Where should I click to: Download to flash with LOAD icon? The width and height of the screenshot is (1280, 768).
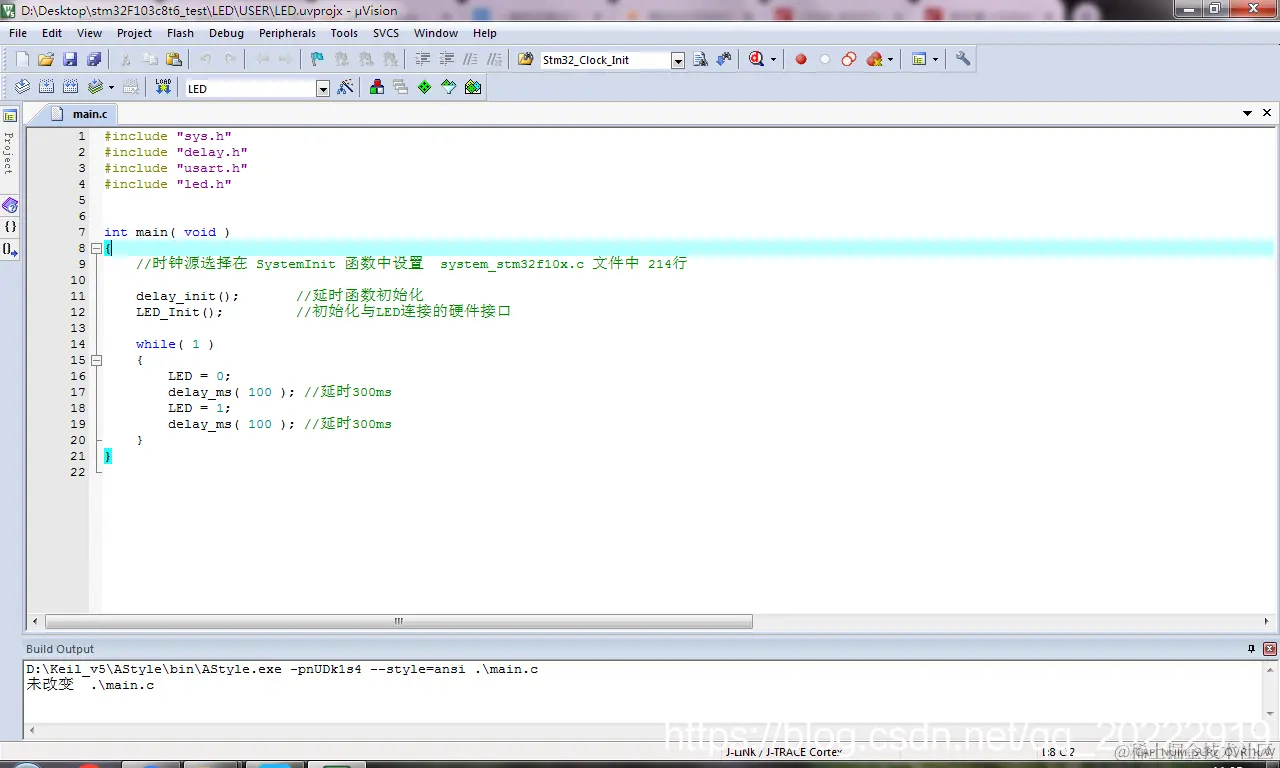(x=163, y=88)
